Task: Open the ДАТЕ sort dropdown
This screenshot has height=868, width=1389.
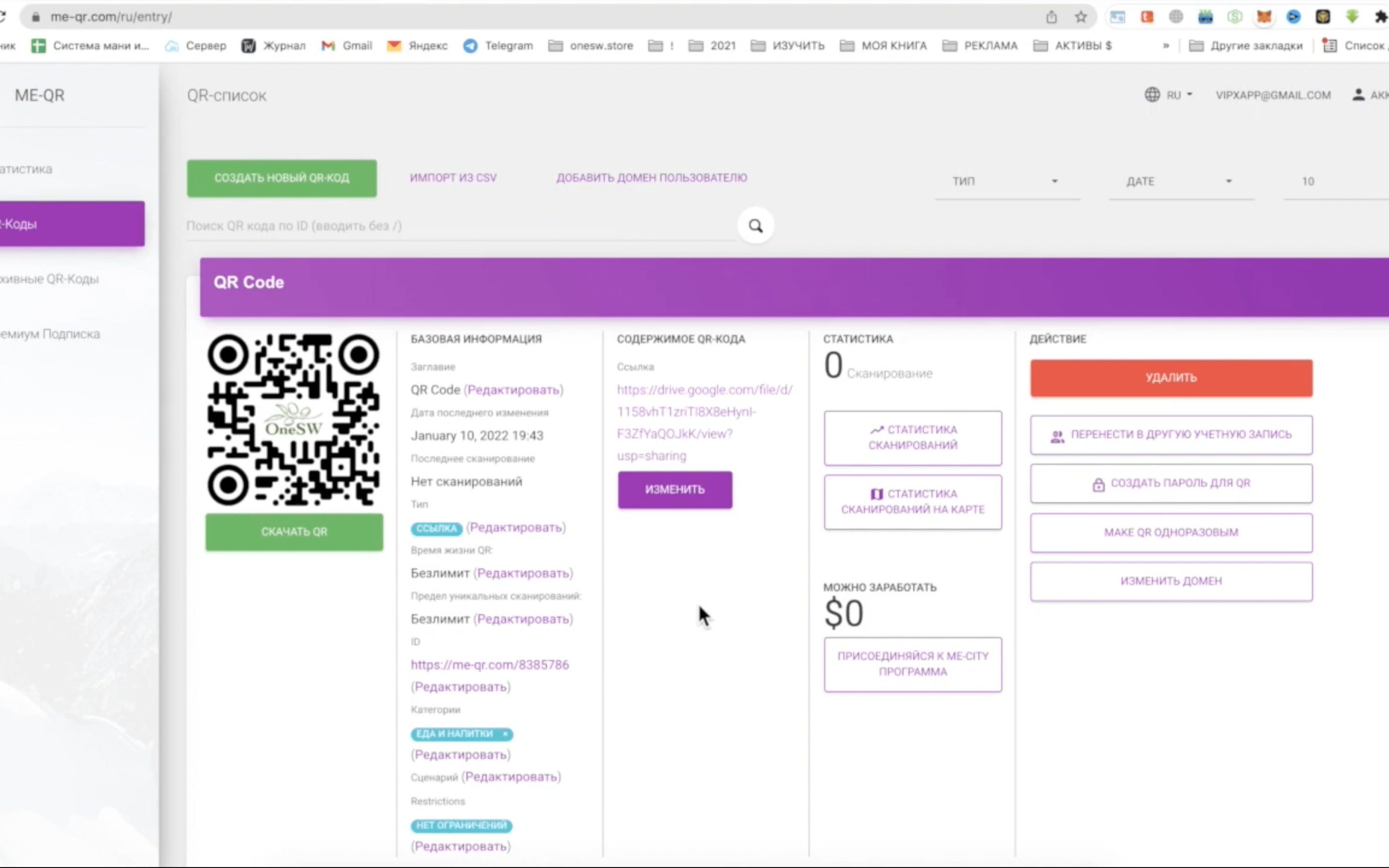Action: (x=1181, y=181)
